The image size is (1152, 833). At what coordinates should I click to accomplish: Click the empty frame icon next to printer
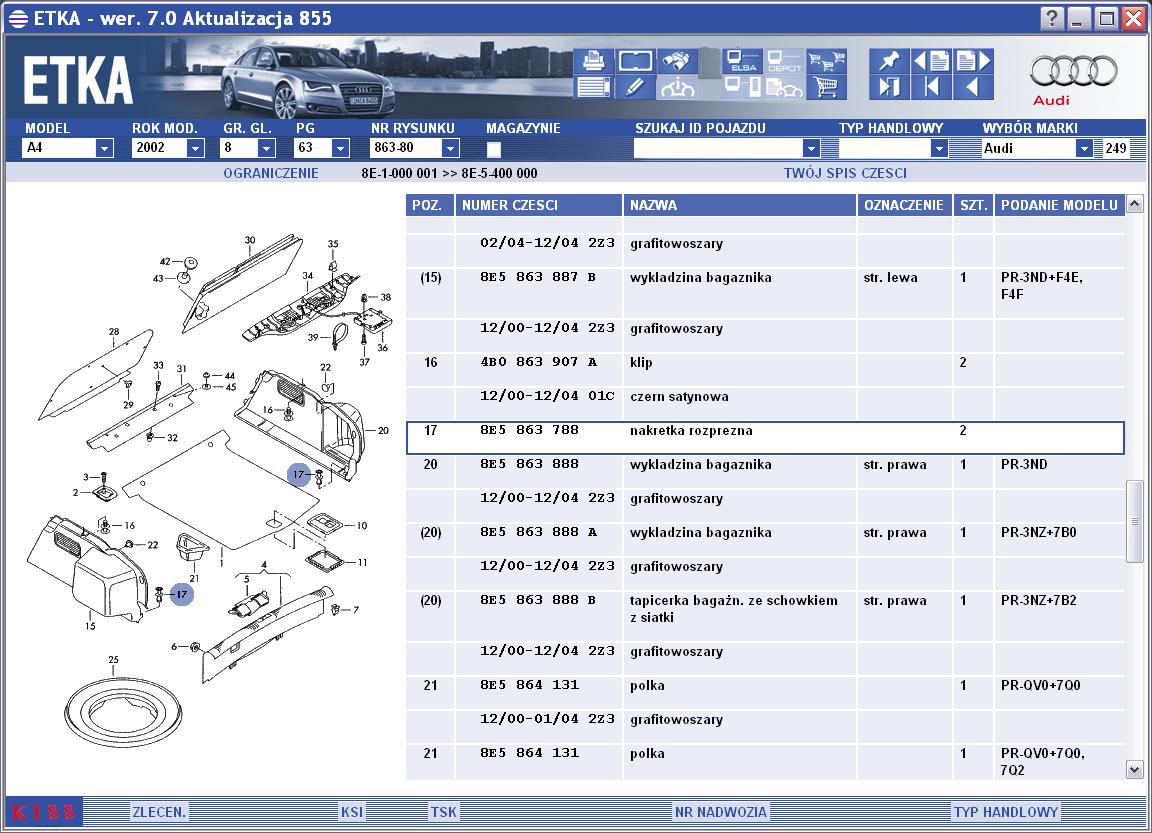pos(636,60)
